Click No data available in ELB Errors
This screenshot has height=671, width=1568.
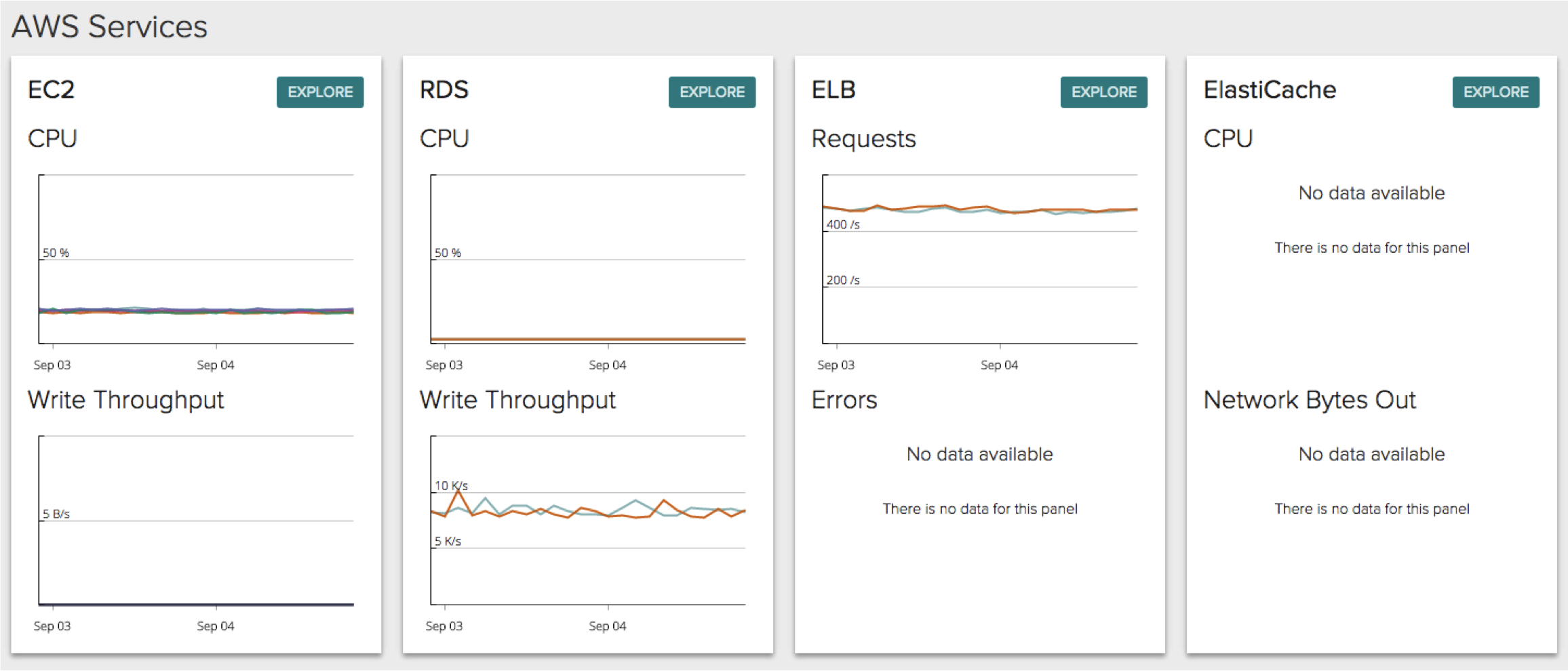tap(980, 454)
